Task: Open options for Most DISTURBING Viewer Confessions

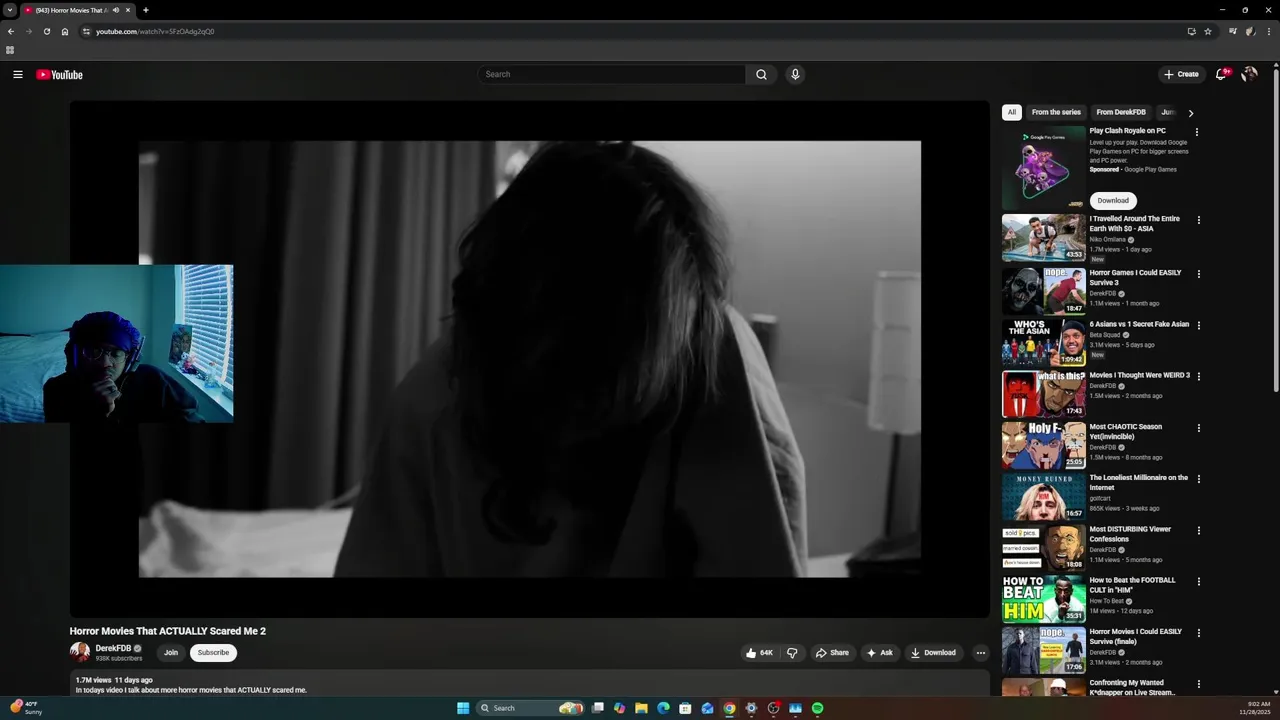Action: click(1199, 531)
